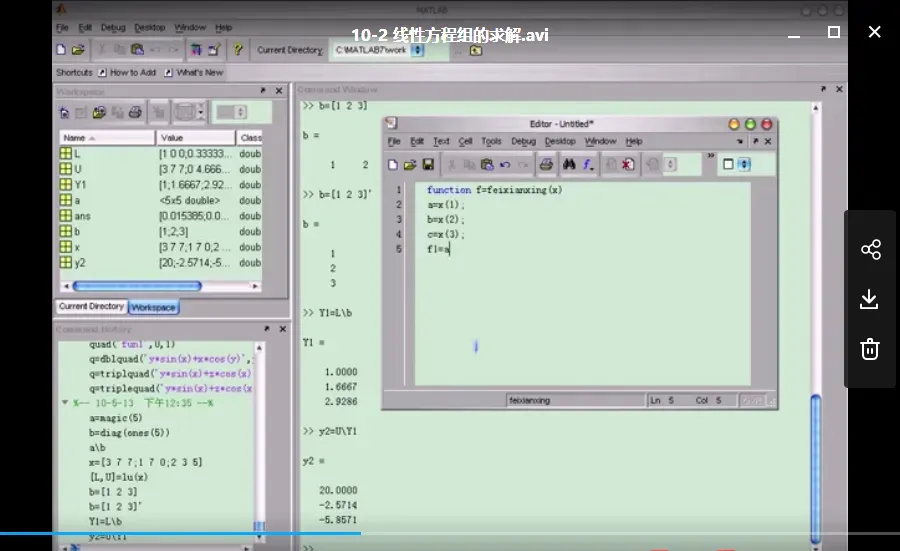Image resolution: width=900 pixels, height=551 pixels.
Task: Save the Untitled file in Editor
Action: pyautogui.click(x=428, y=165)
